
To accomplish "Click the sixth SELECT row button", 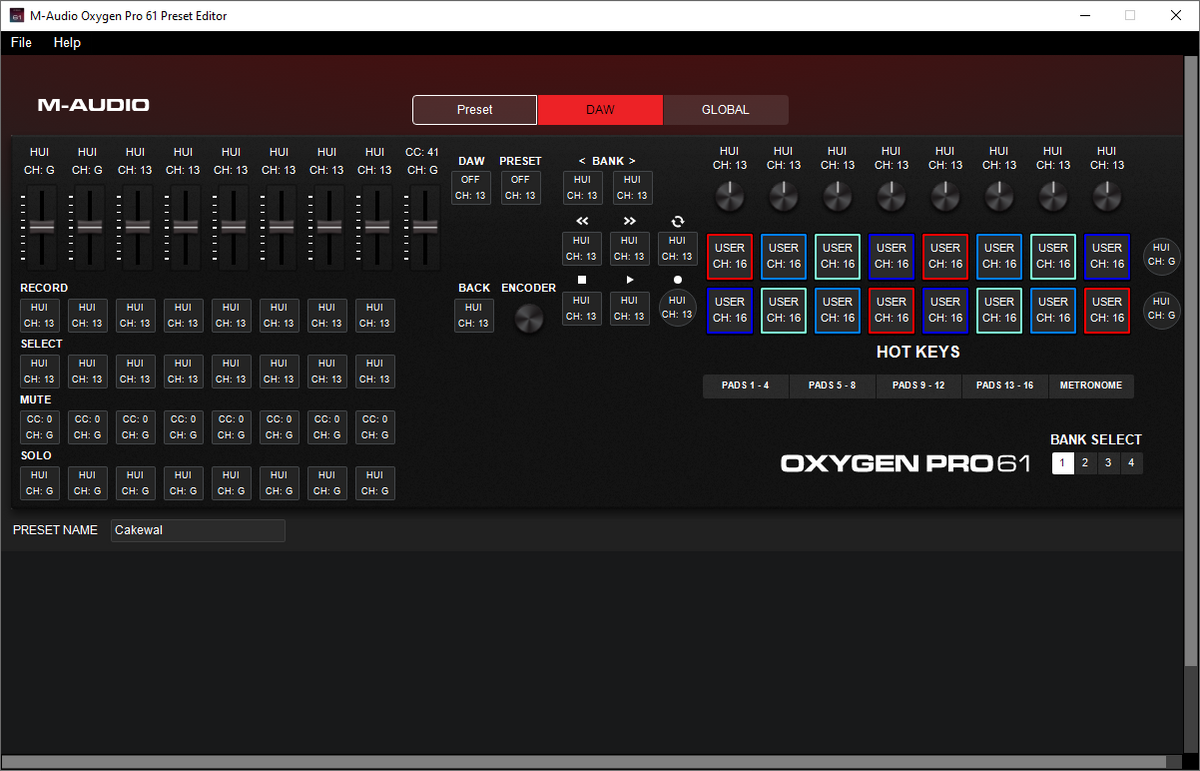I will tap(279, 372).
